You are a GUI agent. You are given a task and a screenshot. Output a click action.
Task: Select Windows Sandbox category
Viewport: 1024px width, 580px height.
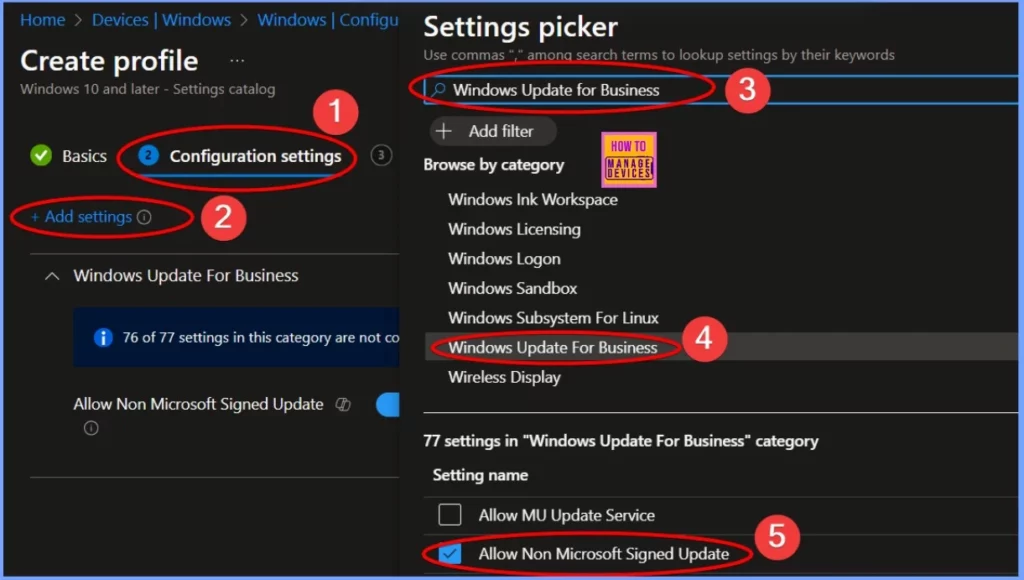(x=513, y=289)
